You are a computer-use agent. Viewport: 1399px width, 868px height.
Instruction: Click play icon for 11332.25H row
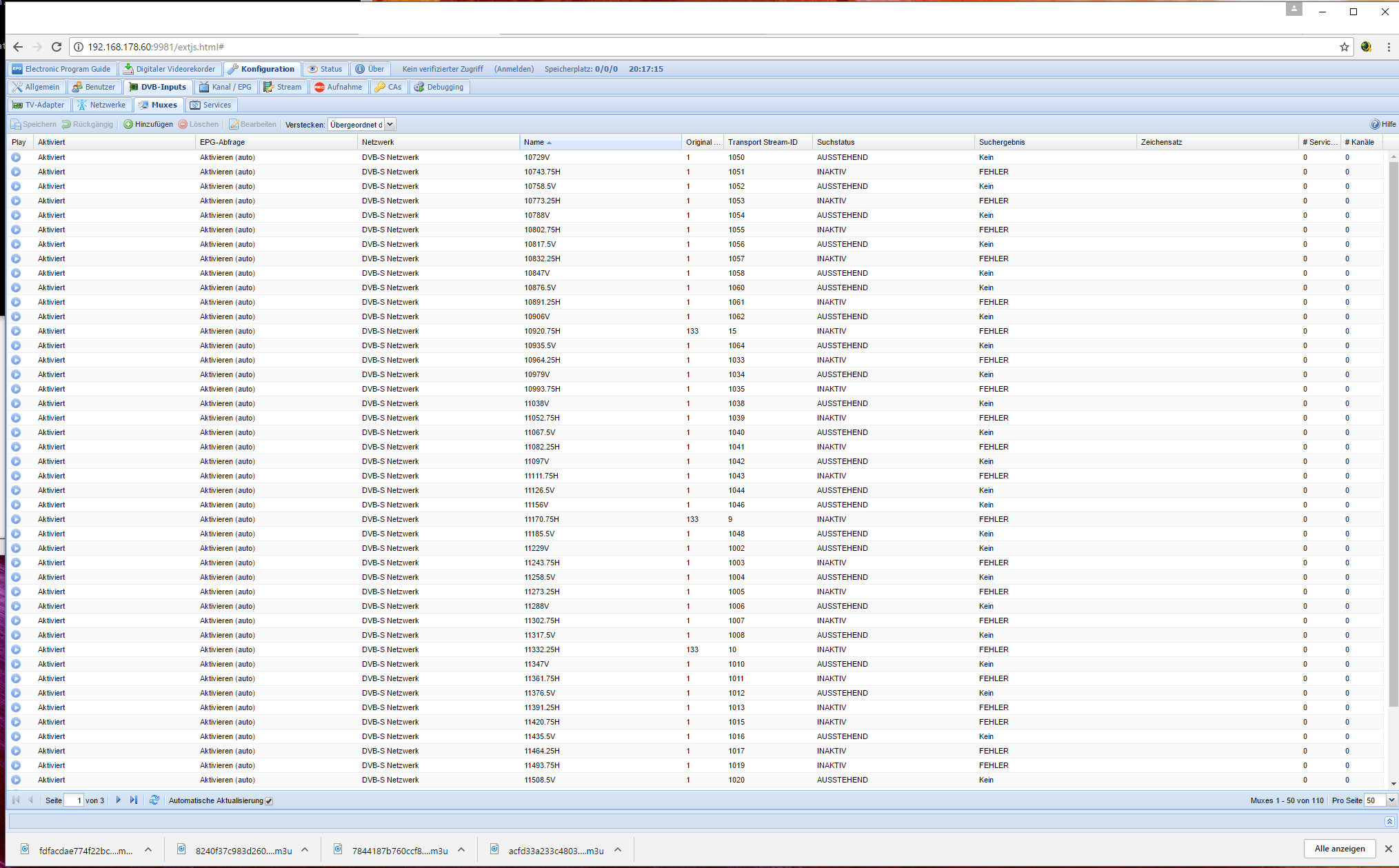[16, 649]
